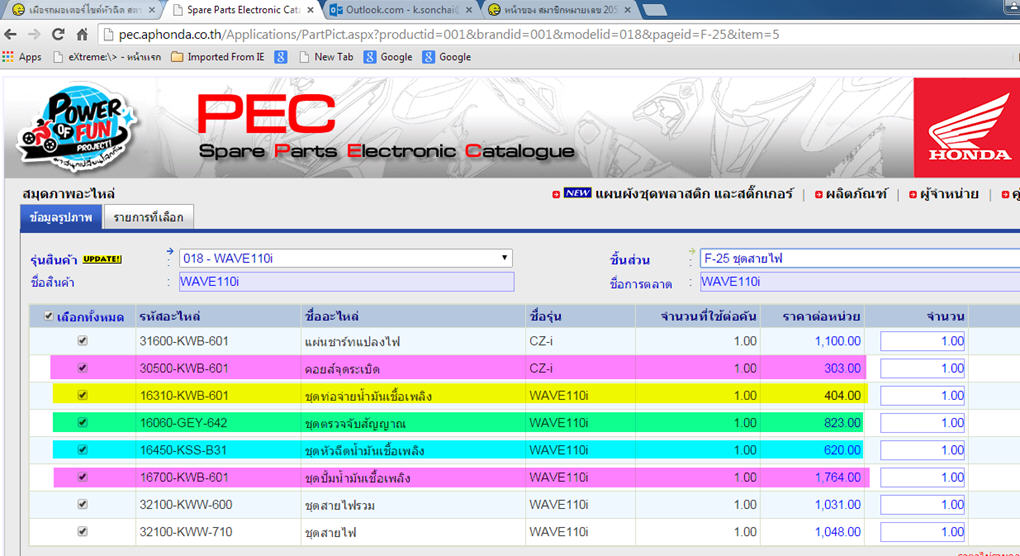The width and height of the screenshot is (1020, 556).
Task: Click the รหัสอะไหล่ column header
Action: (x=170, y=317)
